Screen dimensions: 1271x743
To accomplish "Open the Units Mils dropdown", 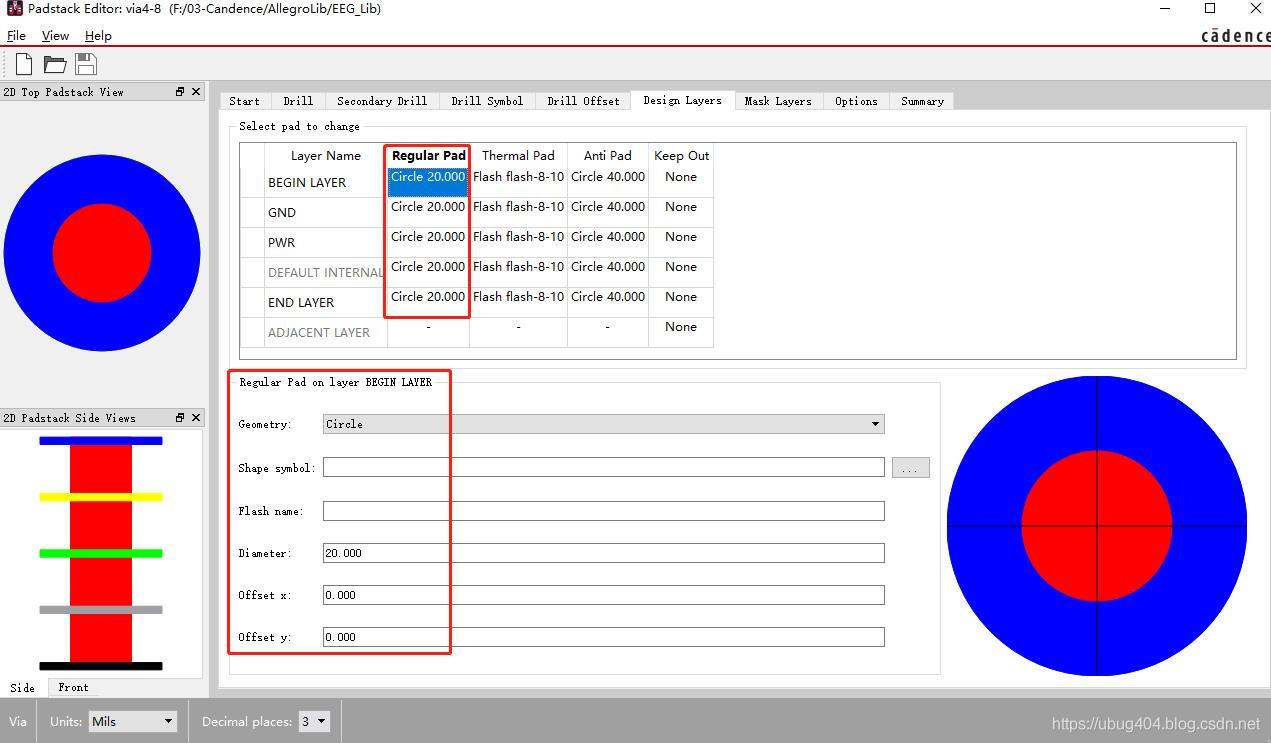I will click(x=133, y=721).
